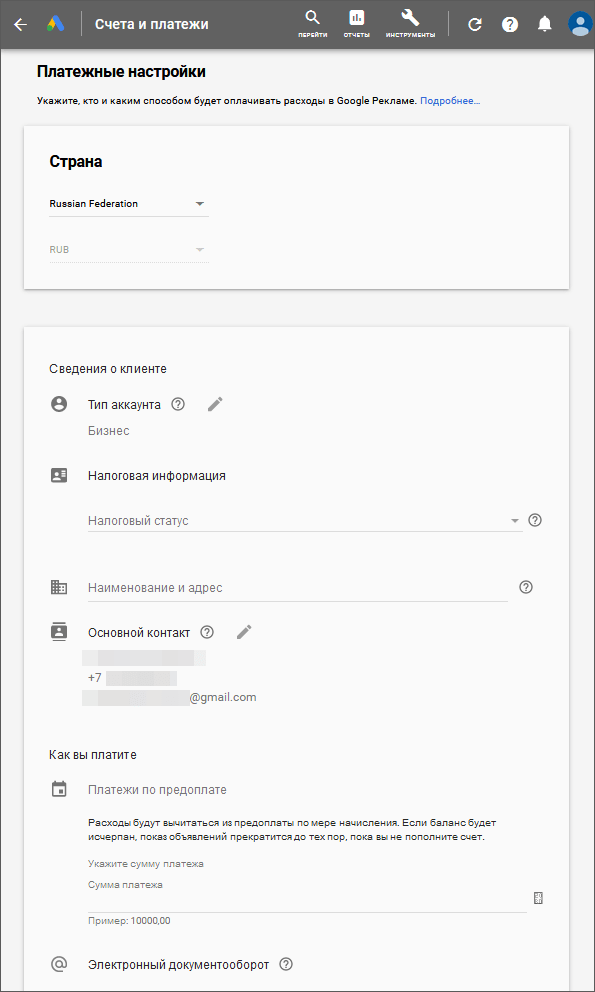This screenshot has height=992, width=595.
Task: Go back using the header arrow
Action: [21, 25]
